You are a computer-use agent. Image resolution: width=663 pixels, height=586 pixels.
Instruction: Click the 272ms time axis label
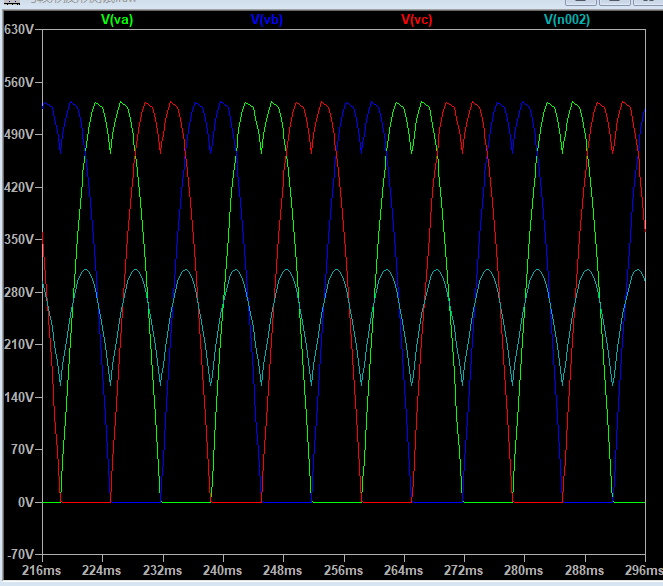click(x=463, y=570)
